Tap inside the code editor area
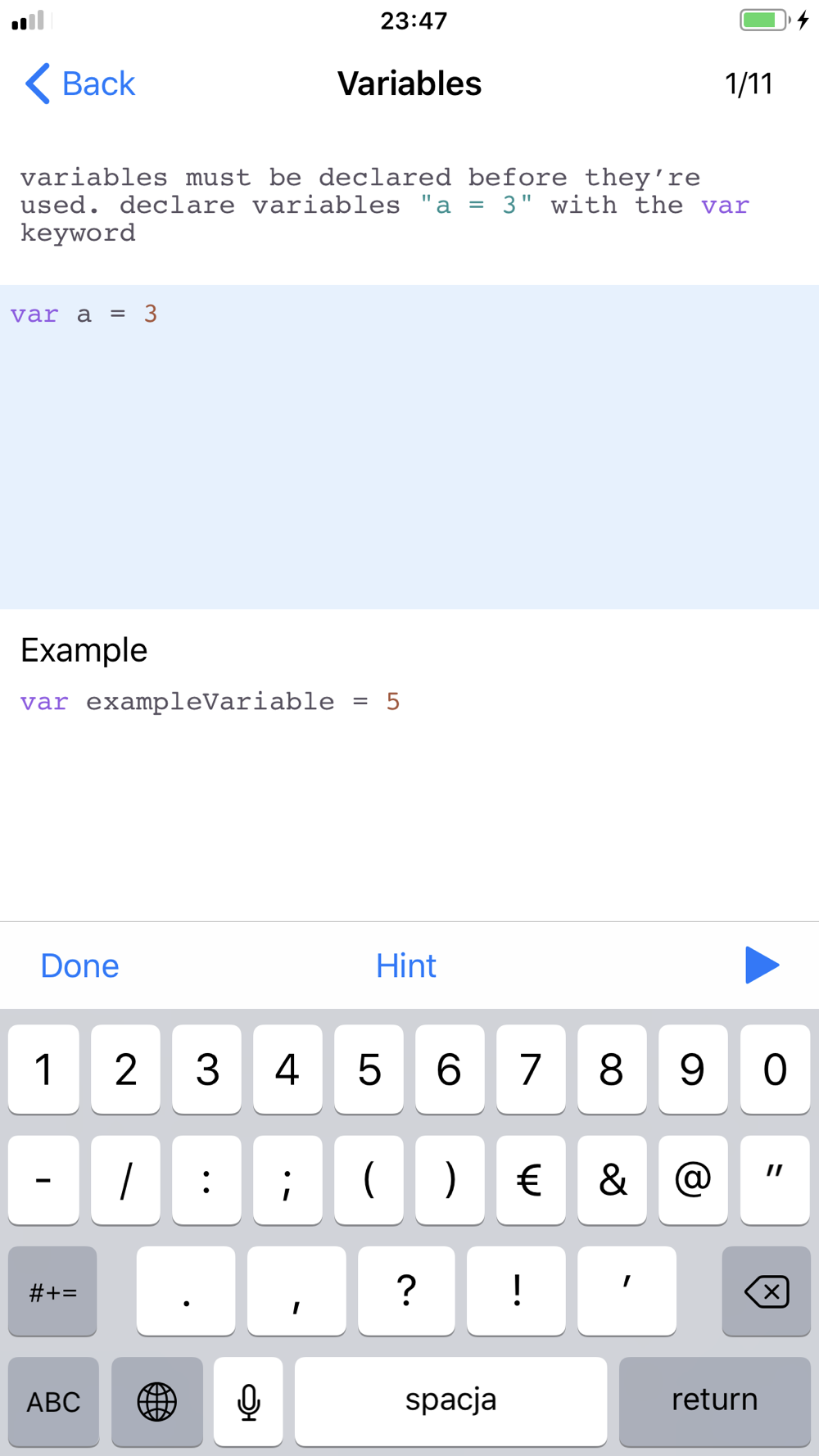 click(x=409, y=447)
